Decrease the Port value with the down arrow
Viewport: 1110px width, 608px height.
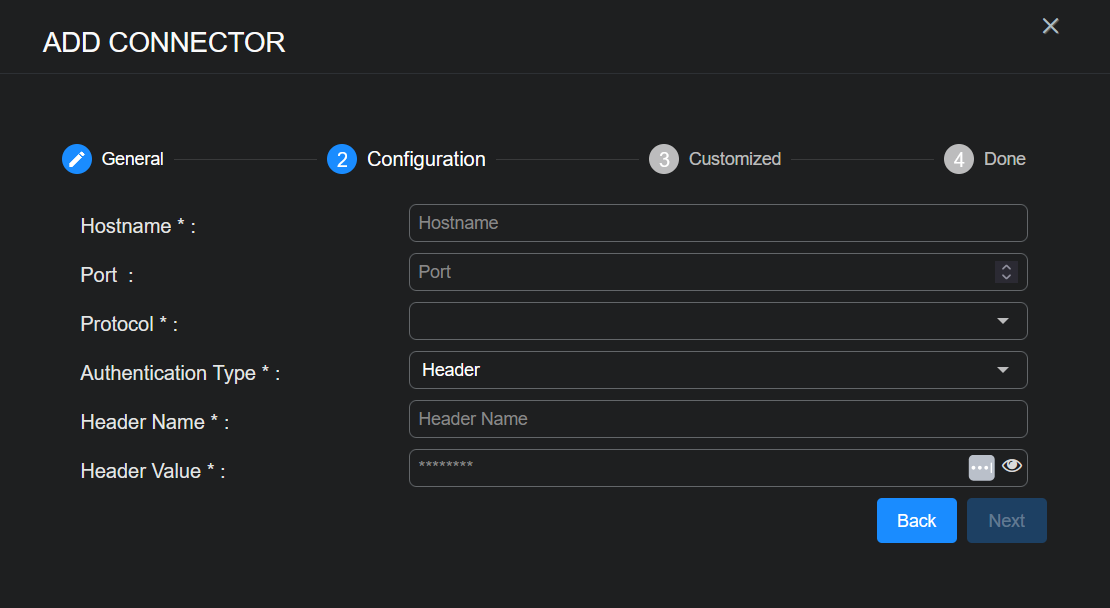point(1006,277)
